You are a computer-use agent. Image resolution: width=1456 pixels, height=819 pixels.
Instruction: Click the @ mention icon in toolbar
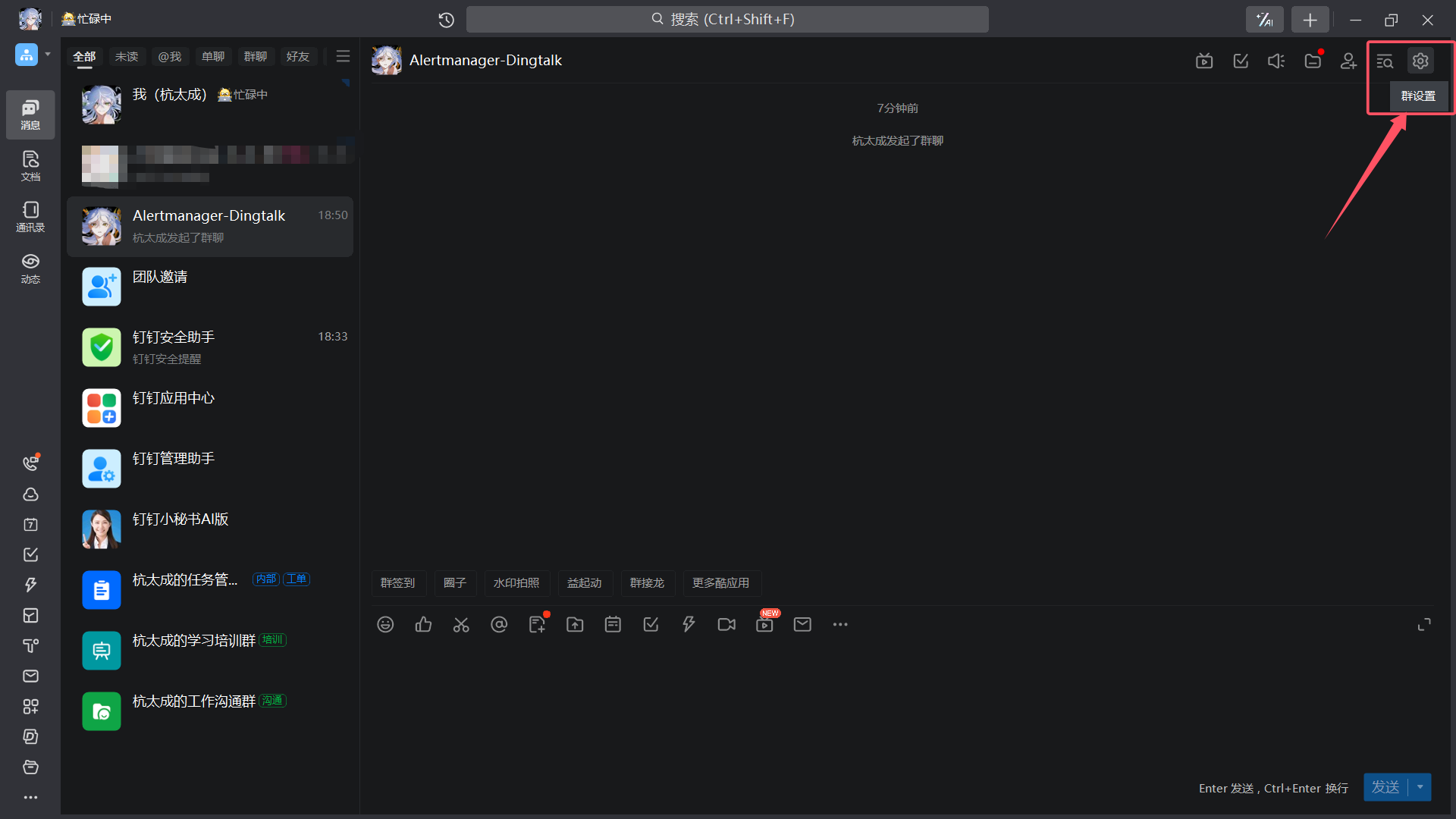coord(499,624)
